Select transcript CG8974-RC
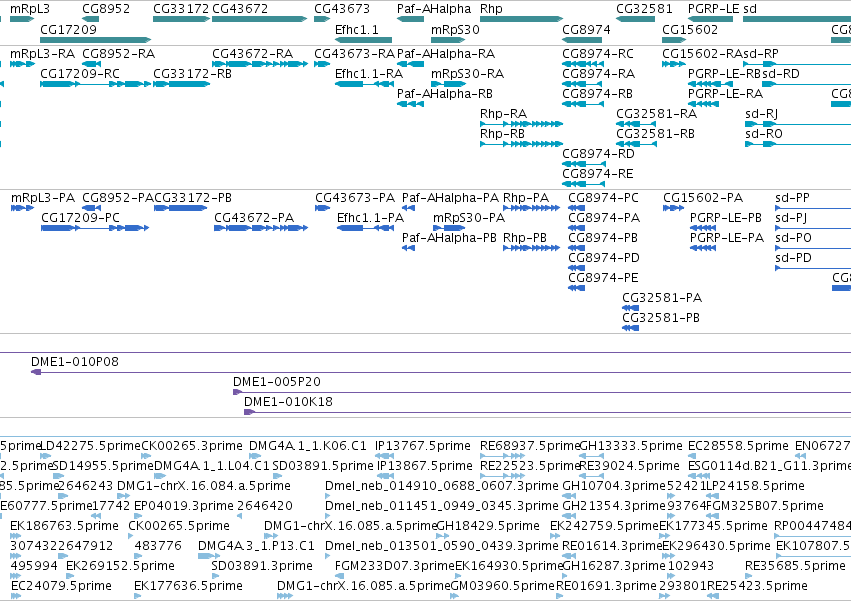 598,54
